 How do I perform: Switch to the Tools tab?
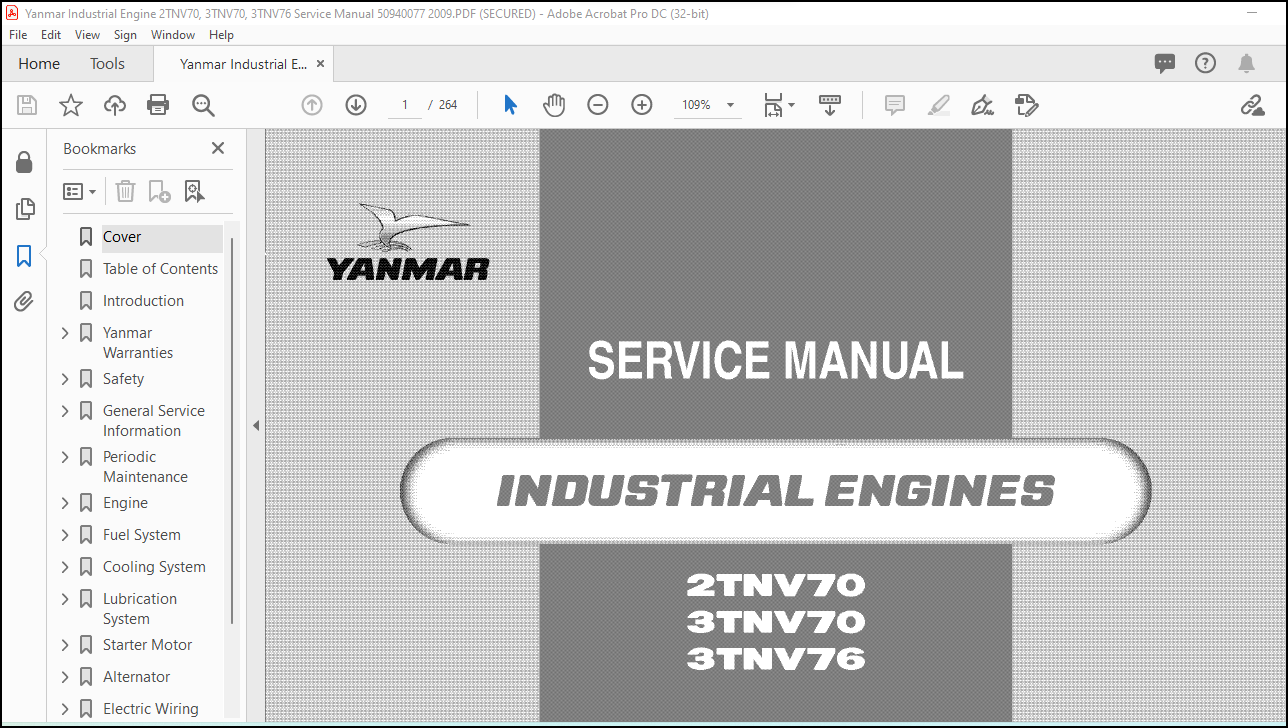point(107,64)
